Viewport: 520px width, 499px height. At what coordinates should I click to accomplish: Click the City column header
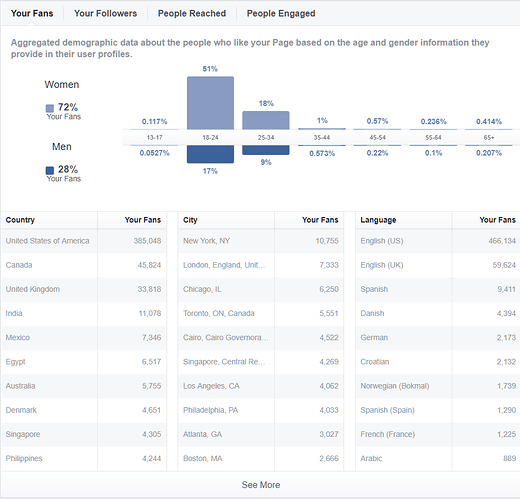(x=190, y=220)
